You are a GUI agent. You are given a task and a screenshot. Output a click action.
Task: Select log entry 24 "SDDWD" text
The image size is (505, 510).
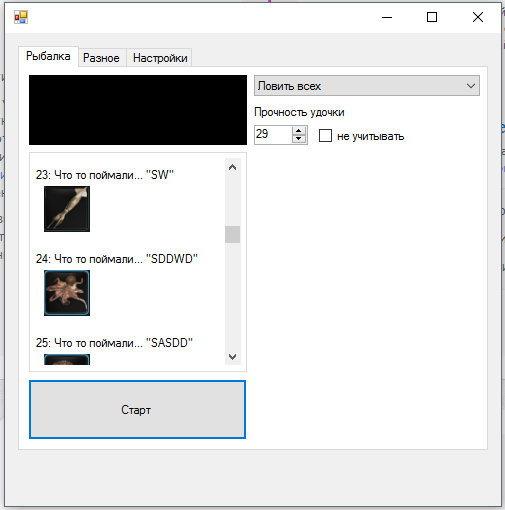pyautogui.click(x=117, y=259)
